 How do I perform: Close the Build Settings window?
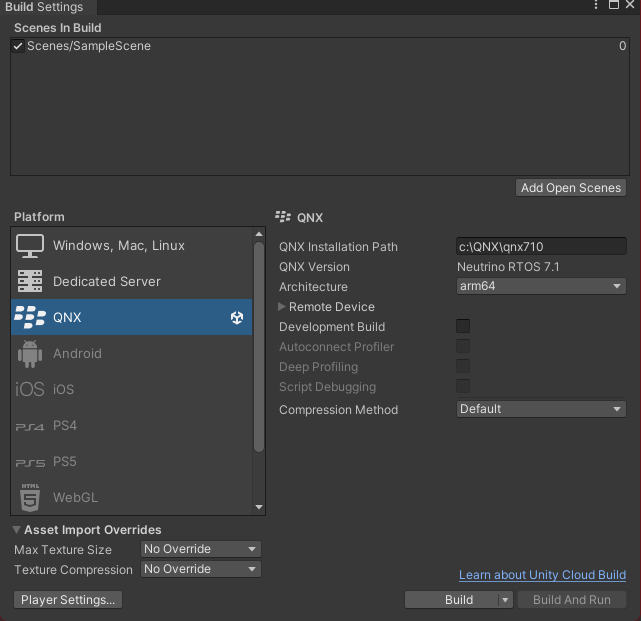click(x=630, y=5)
